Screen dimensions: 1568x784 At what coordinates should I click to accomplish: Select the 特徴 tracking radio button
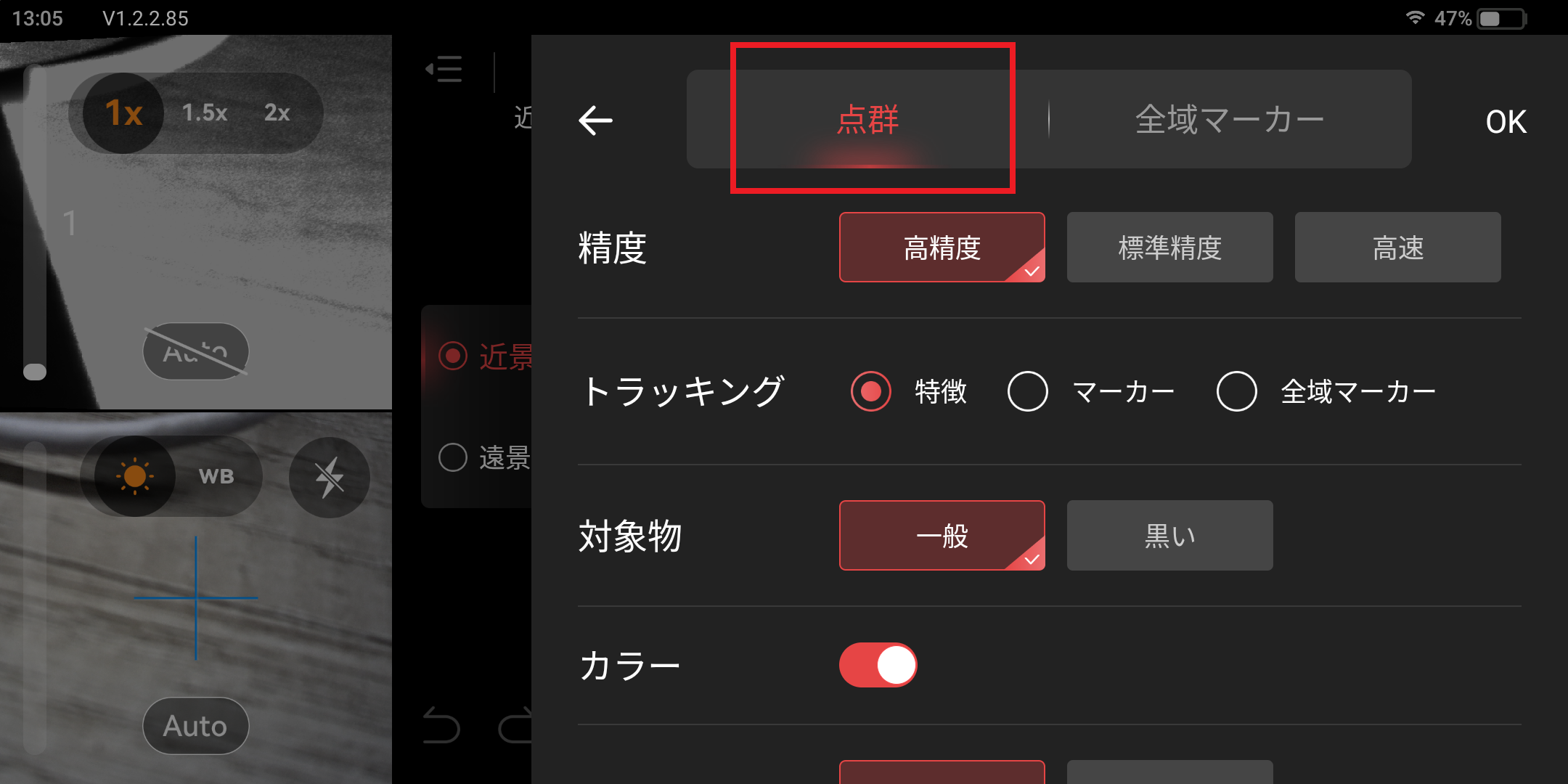click(871, 391)
